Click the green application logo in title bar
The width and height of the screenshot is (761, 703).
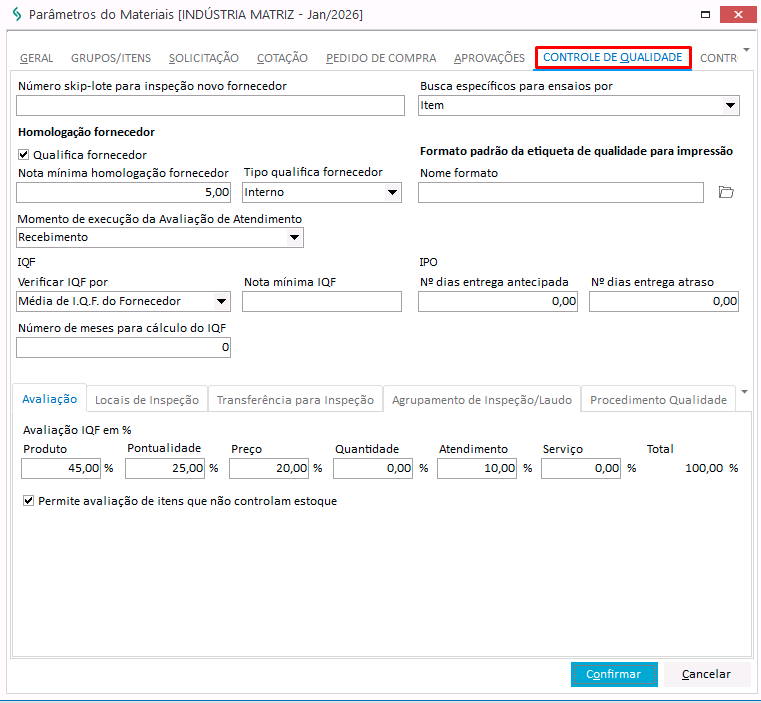(17, 14)
